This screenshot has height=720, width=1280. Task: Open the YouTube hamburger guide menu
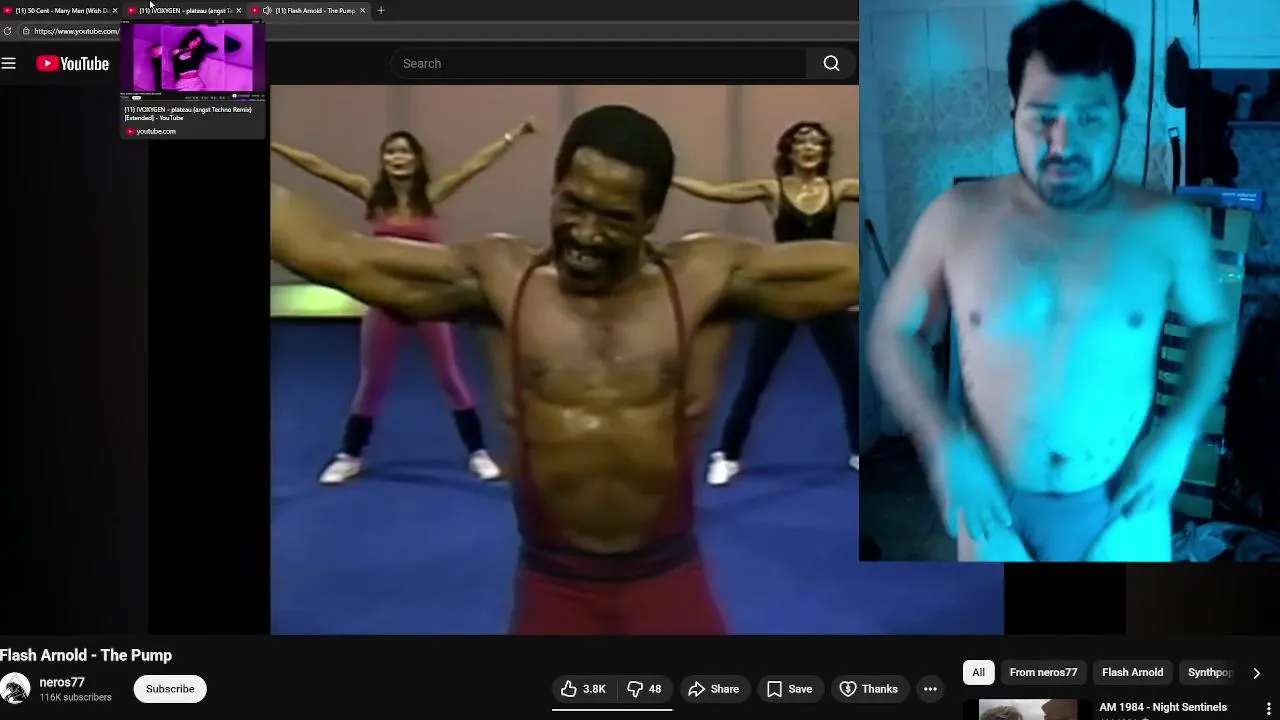[9, 63]
